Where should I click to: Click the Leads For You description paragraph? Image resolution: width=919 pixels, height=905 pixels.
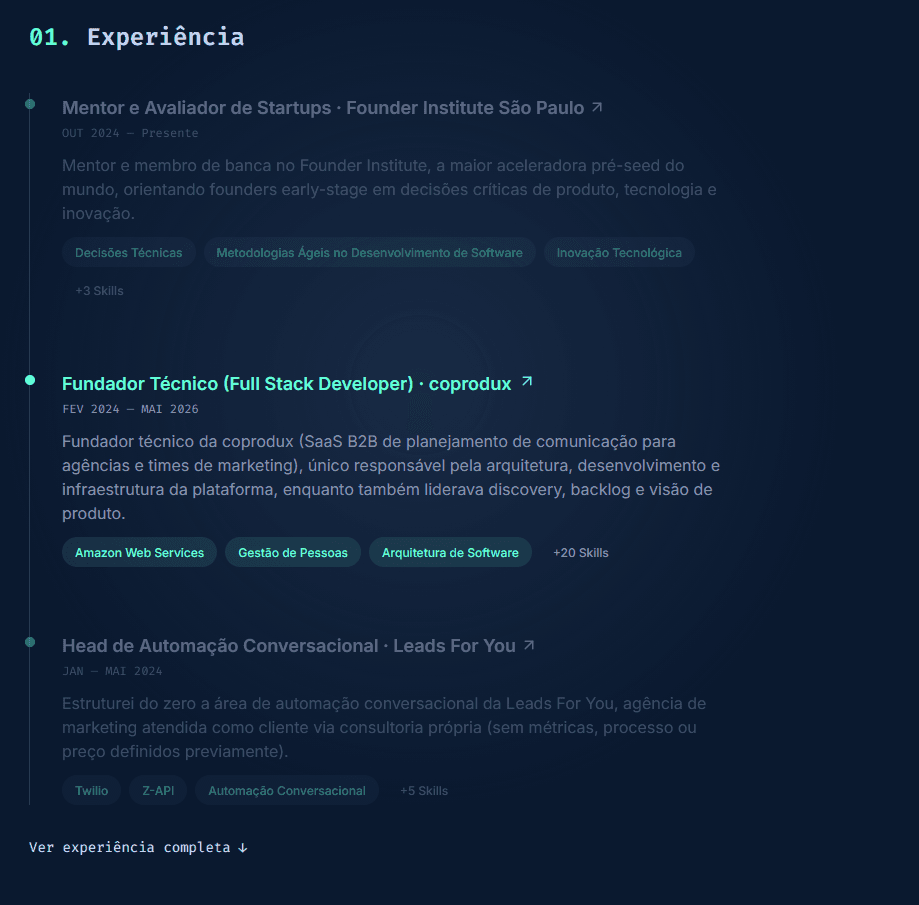[384, 727]
